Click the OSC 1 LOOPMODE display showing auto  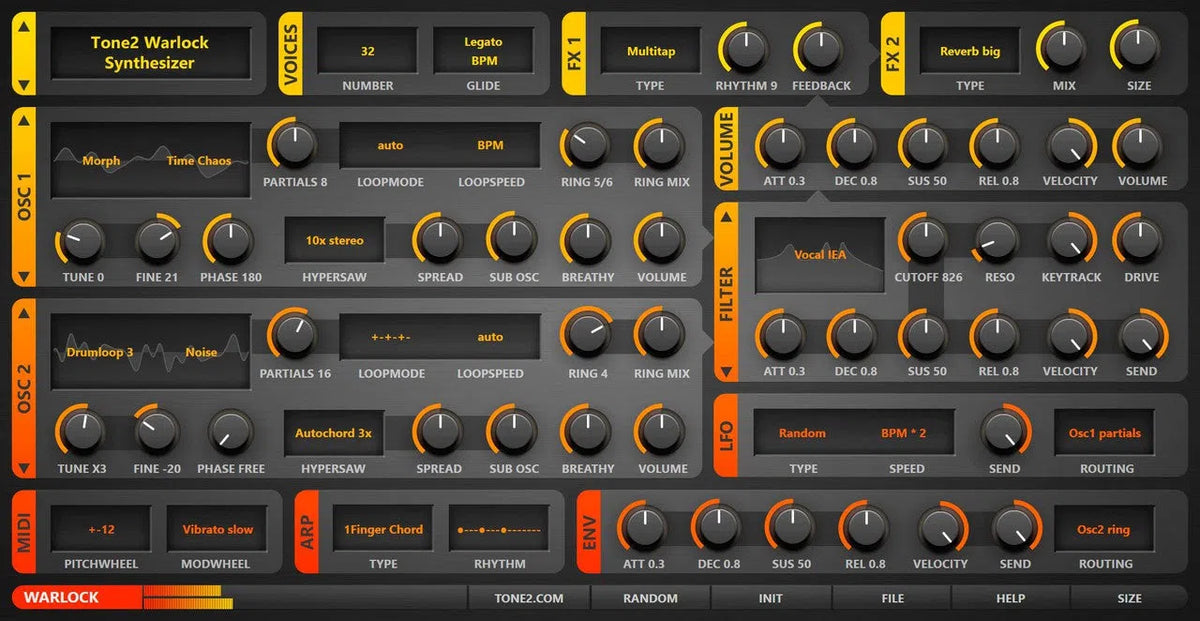coord(388,146)
